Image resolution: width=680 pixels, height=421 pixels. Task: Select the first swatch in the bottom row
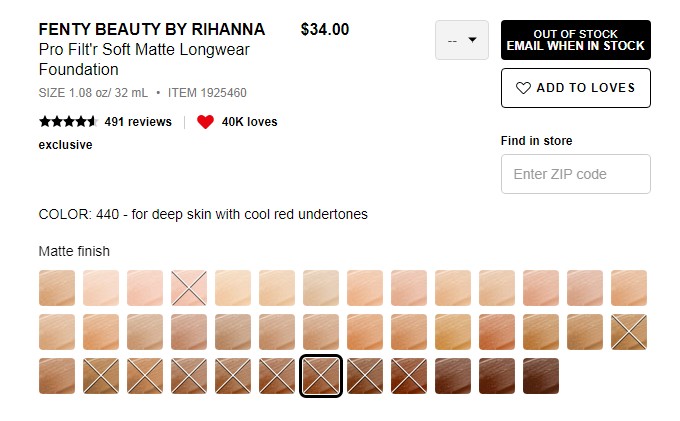(57, 376)
